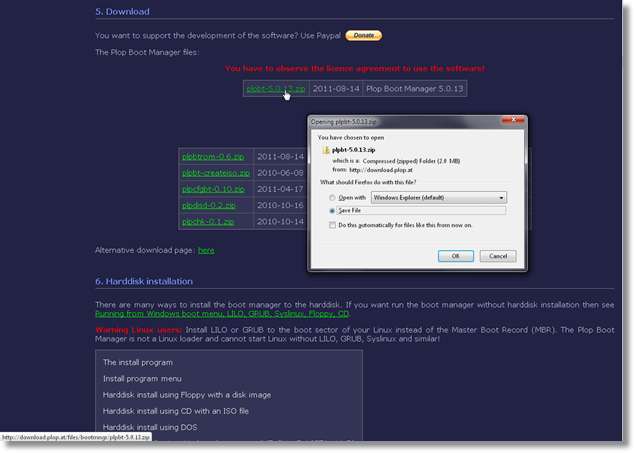The width and height of the screenshot is (635, 453).
Task: Click 'Harddisk install using CD with an ISO file'
Action: tap(176, 411)
